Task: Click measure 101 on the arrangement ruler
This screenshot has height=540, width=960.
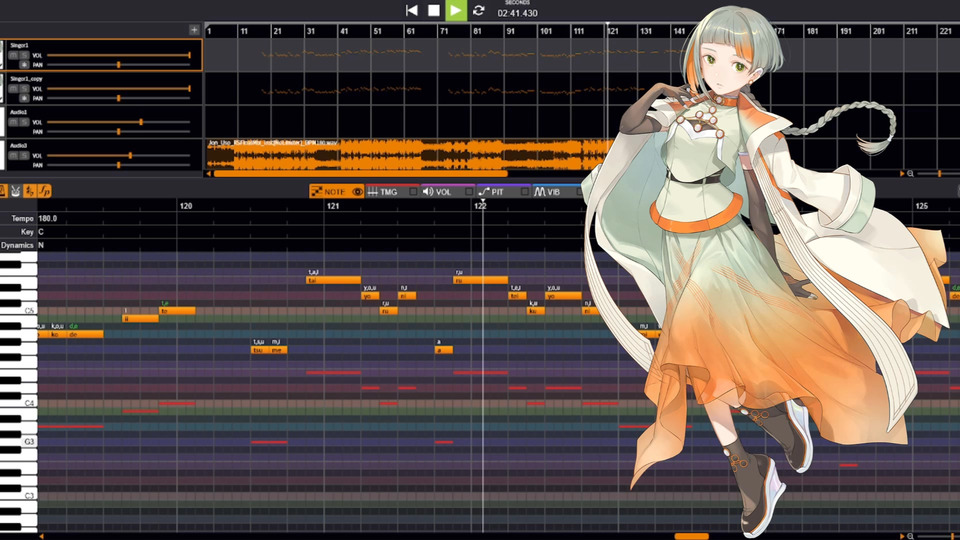Action: click(546, 31)
